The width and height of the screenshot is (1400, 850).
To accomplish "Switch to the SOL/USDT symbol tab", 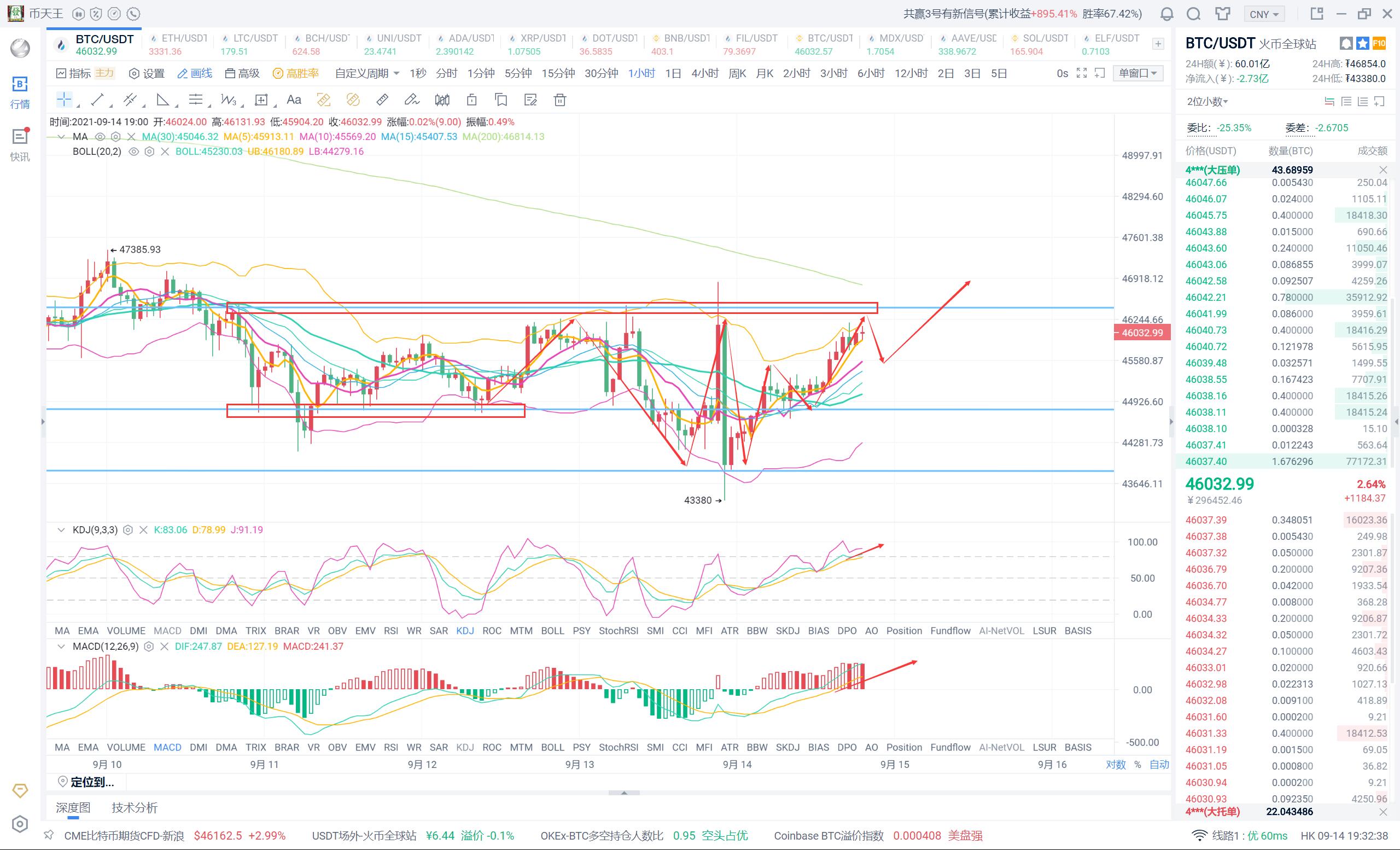I will pos(1039,44).
